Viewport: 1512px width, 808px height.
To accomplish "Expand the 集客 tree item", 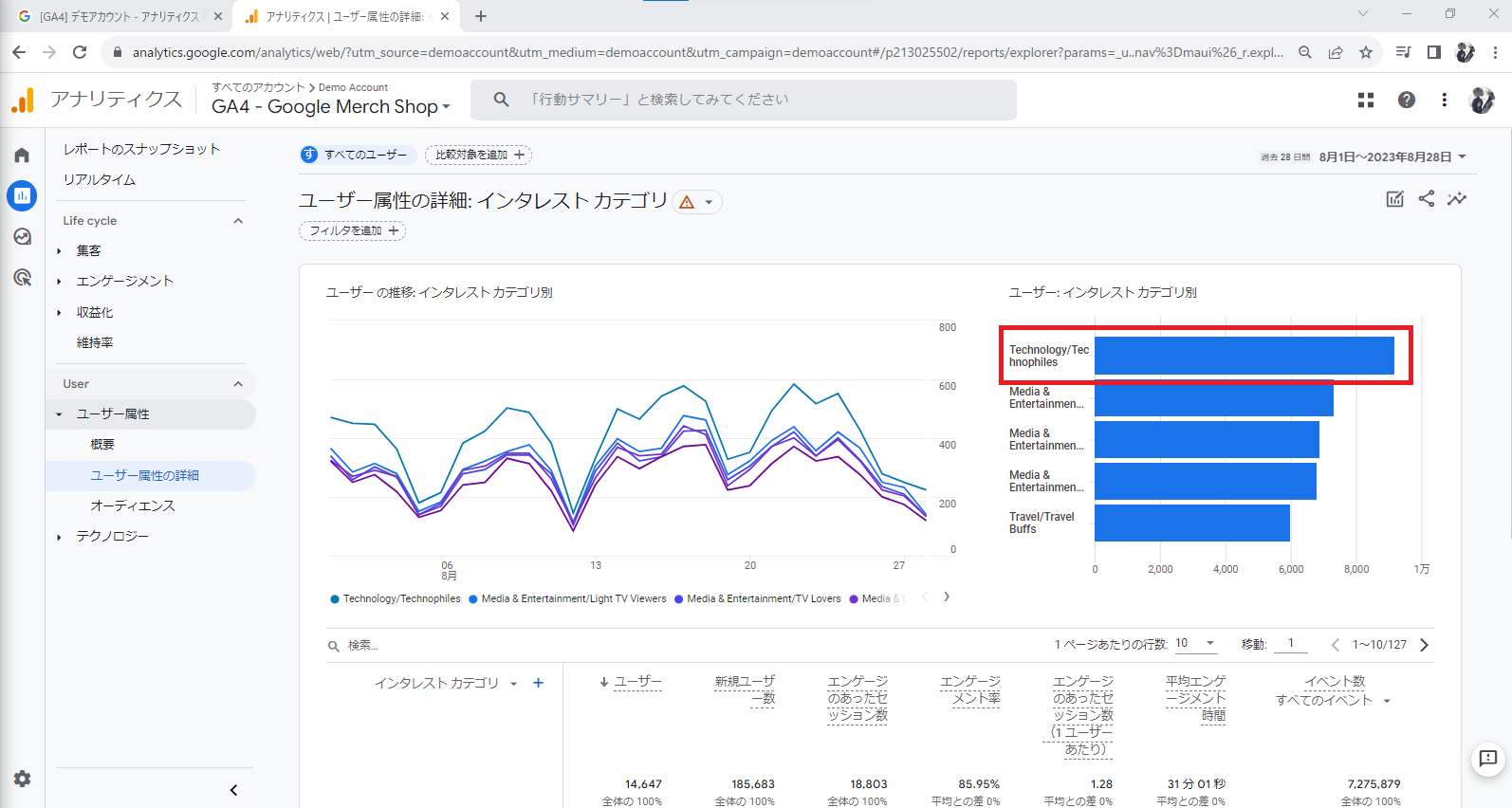I will click(x=59, y=251).
